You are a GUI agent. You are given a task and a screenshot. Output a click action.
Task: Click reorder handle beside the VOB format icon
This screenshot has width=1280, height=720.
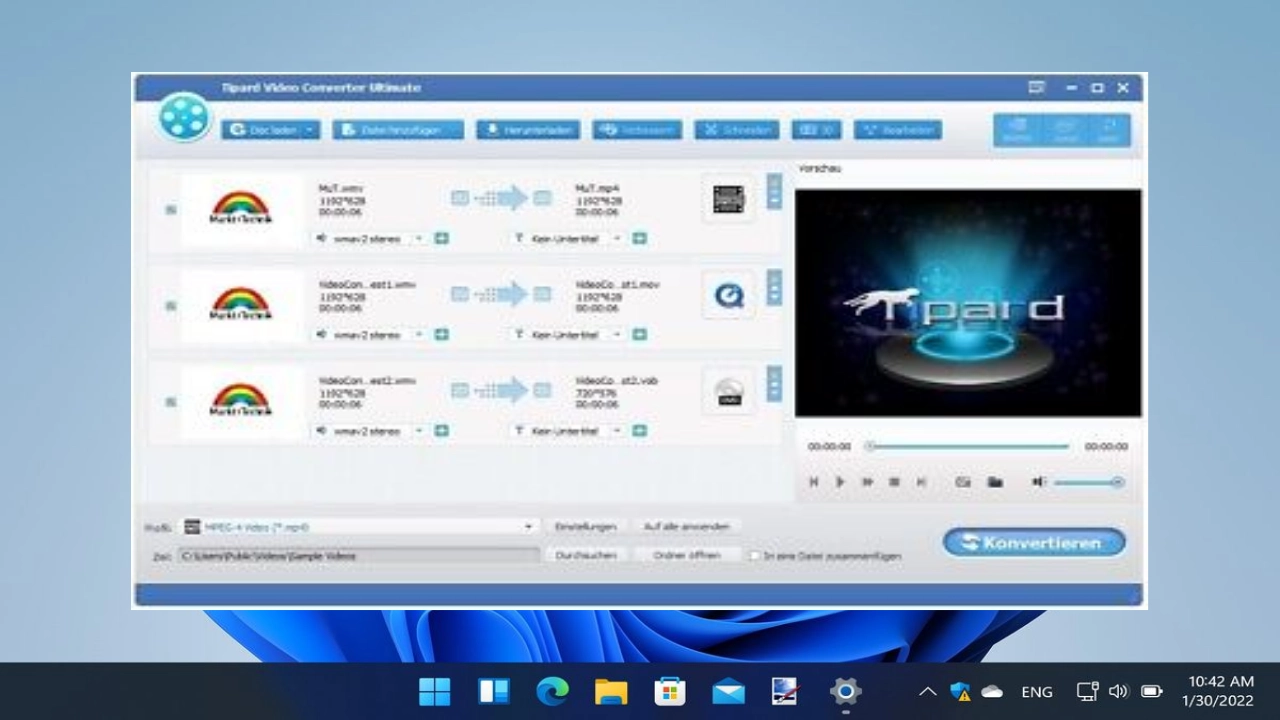click(774, 383)
